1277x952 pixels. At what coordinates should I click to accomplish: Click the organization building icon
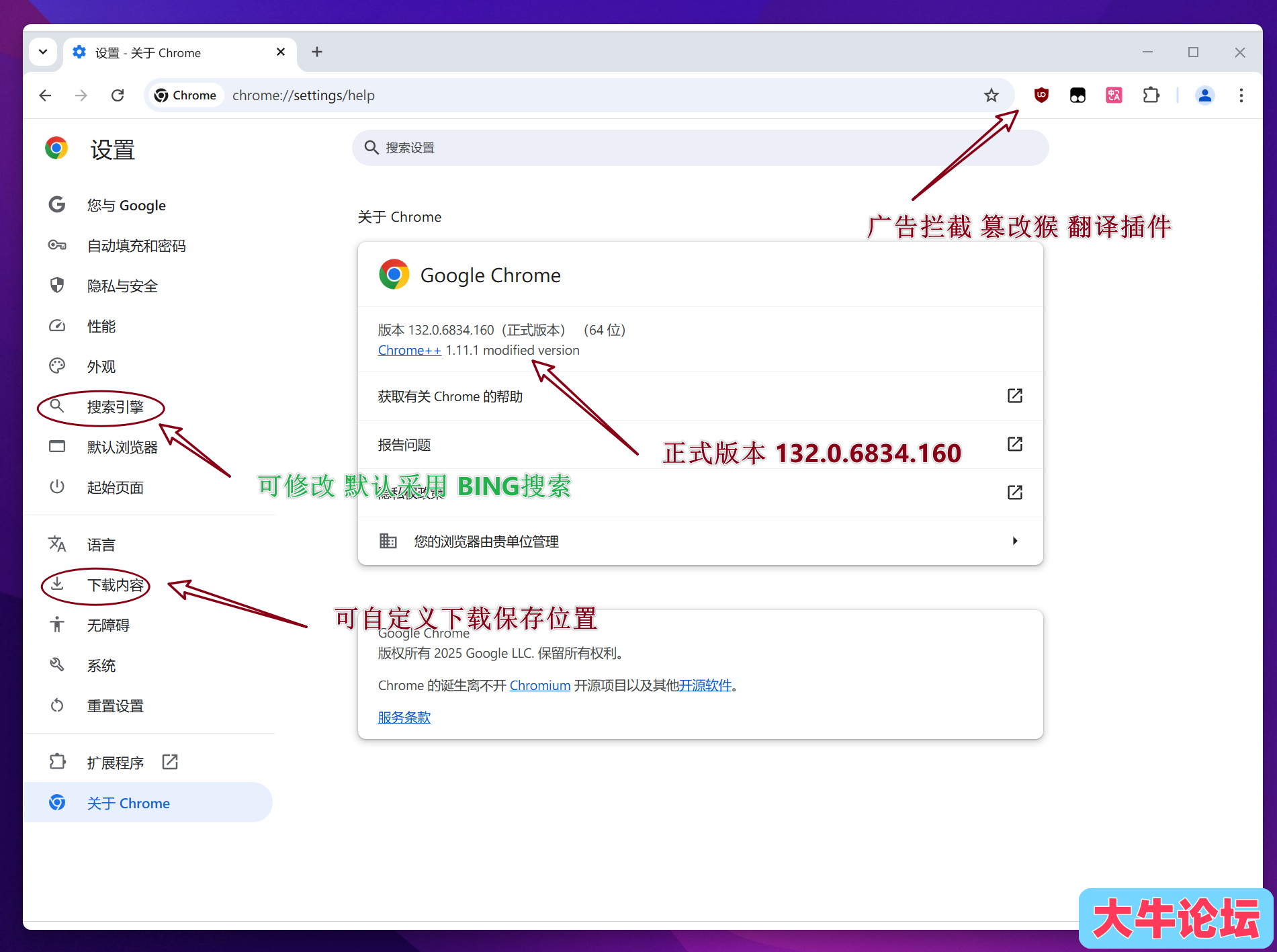pyautogui.click(x=388, y=541)
